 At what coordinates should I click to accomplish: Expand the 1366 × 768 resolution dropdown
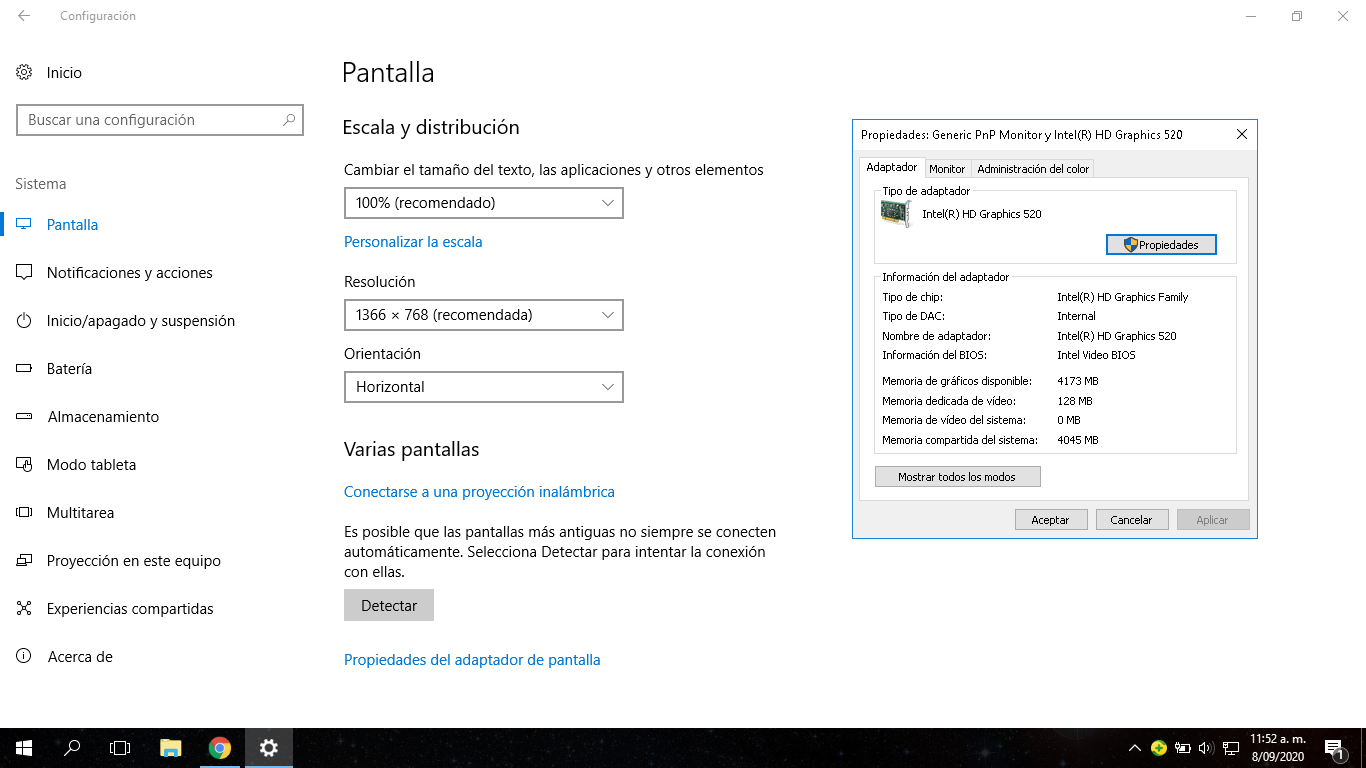[x=484, y=315]
